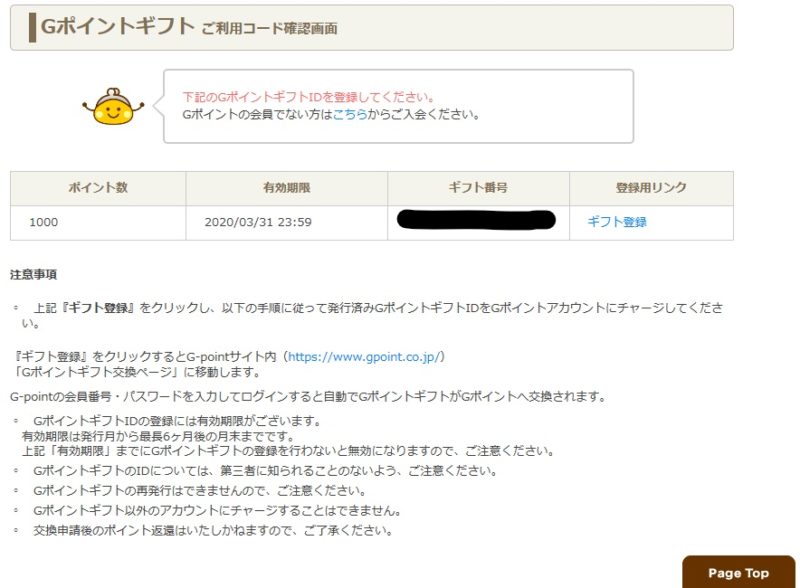Click the ポイント数 column header
The width and height of the screenshot is (800, 588).
(98, 188)
